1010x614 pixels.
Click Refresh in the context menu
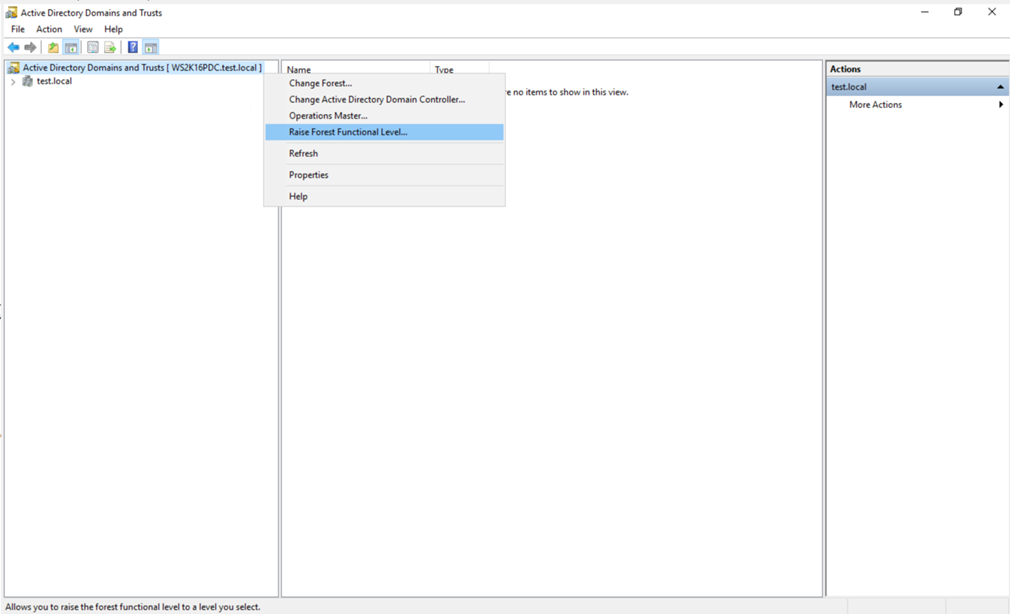point(303,153)
